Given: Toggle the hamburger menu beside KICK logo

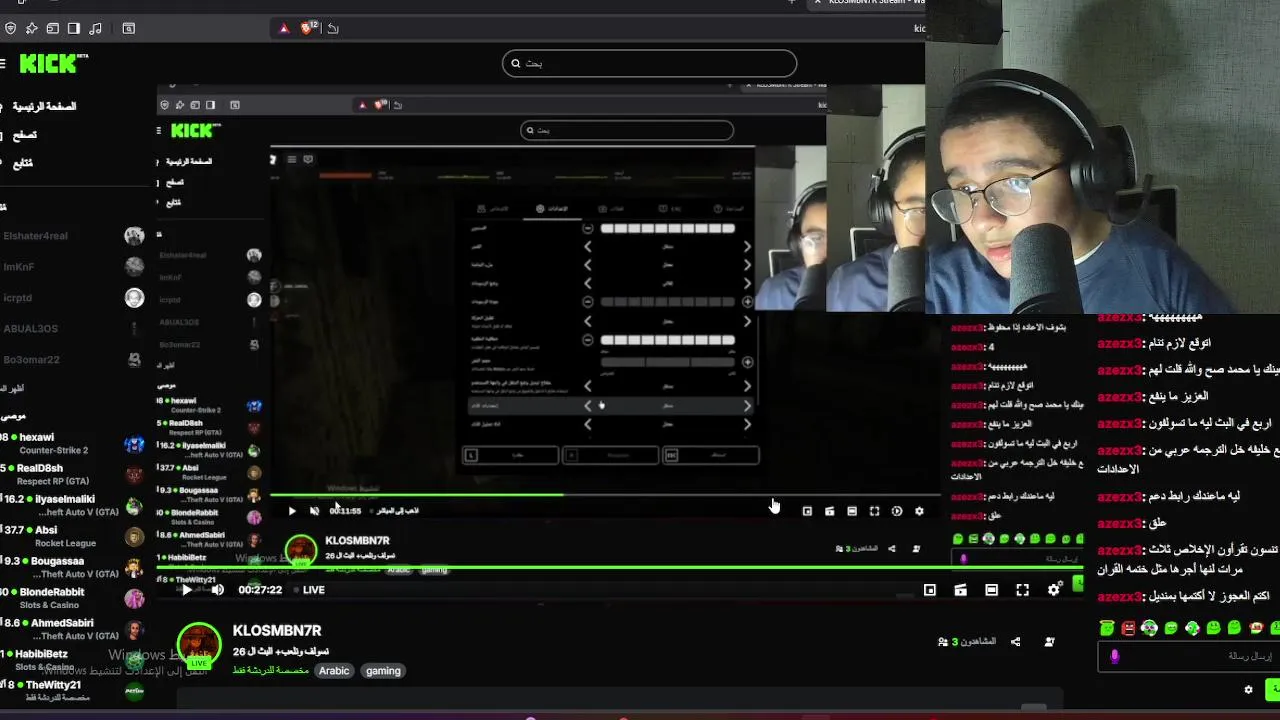Looking at the screenshot, I should (x=3, y=64).
